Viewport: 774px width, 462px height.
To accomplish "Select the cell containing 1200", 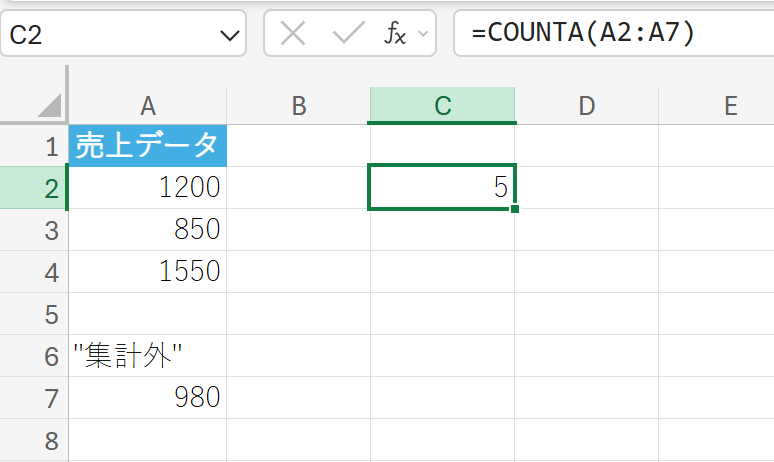I will (x=148, y=188).
